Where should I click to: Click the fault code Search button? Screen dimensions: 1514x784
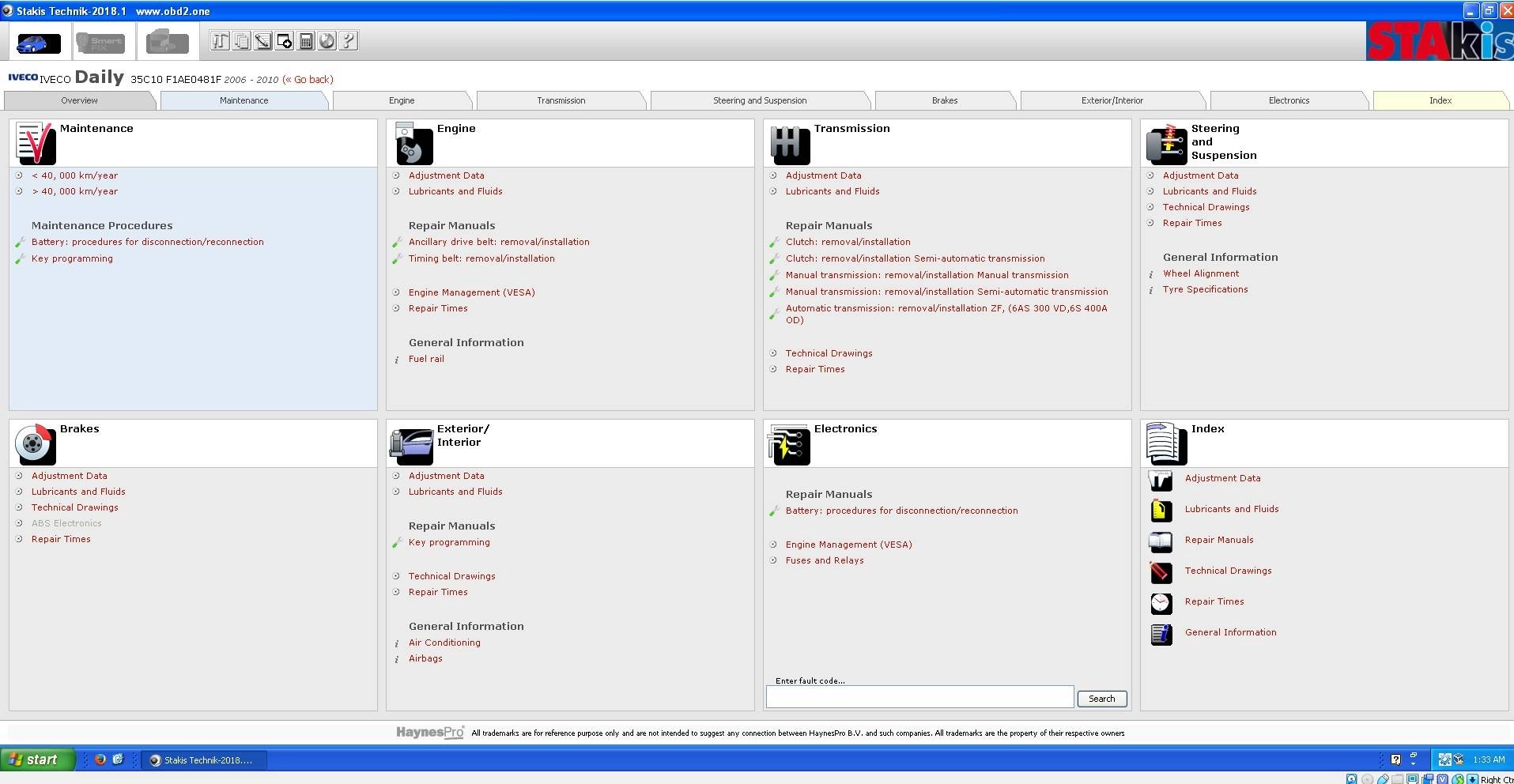click(x=1101, y=699)
